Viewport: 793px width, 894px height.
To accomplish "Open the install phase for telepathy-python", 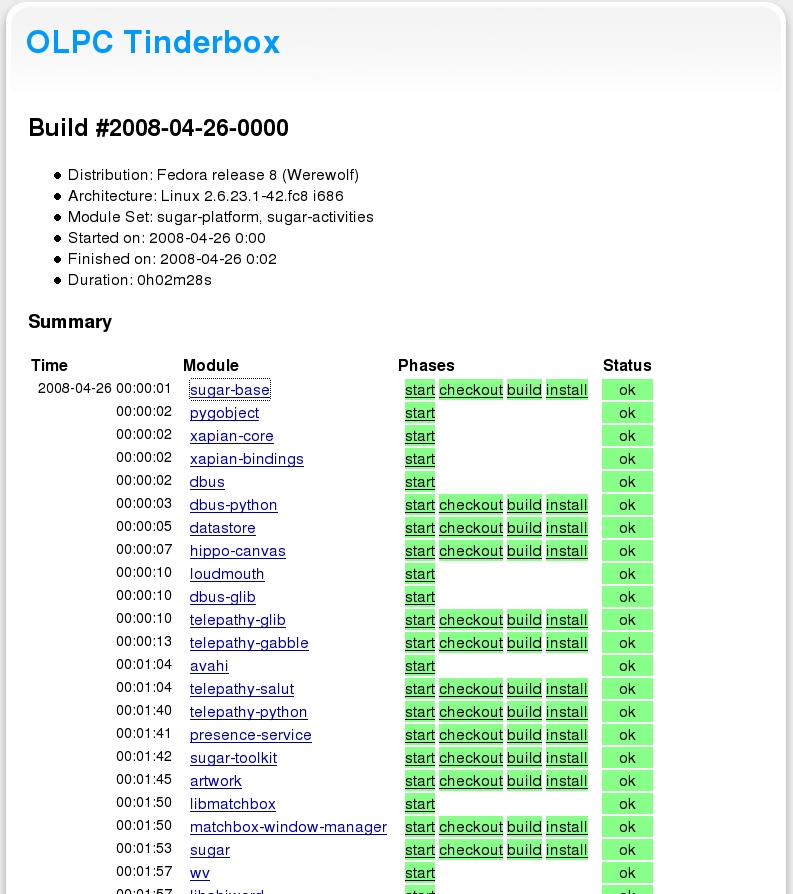I will pyautogui.click(x=567, y=712).
